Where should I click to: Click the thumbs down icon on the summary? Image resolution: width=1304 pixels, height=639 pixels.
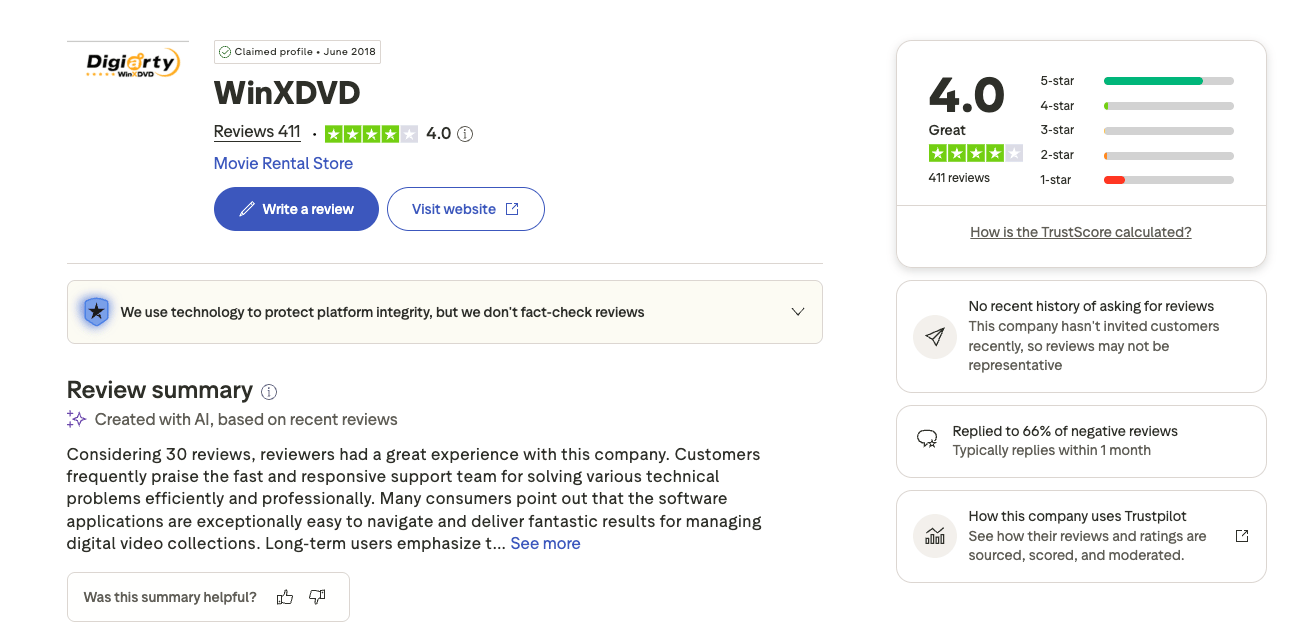tap(317, 597)
